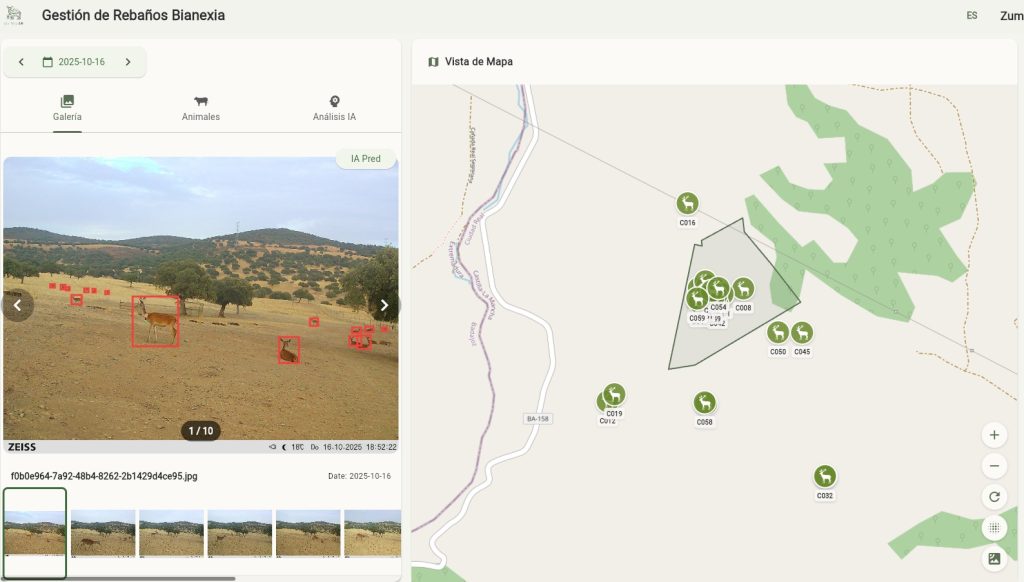The image size is (1024, 582).
Task: Reset the map view with refresh icon
Action: tap(994, 496)
